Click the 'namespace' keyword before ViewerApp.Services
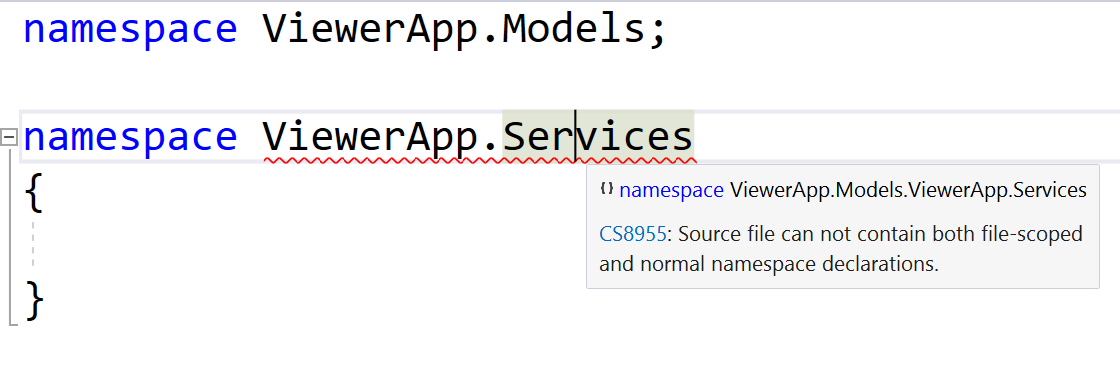The height and width of the screenshot is (375, 1120). 130,138
